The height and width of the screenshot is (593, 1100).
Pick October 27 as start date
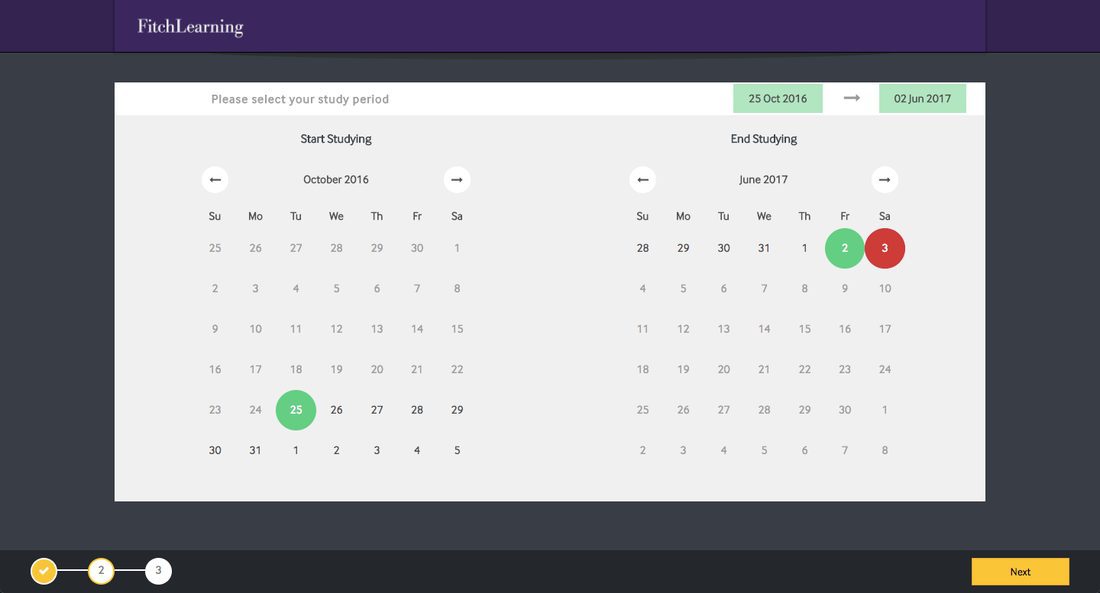click(377, 410)
